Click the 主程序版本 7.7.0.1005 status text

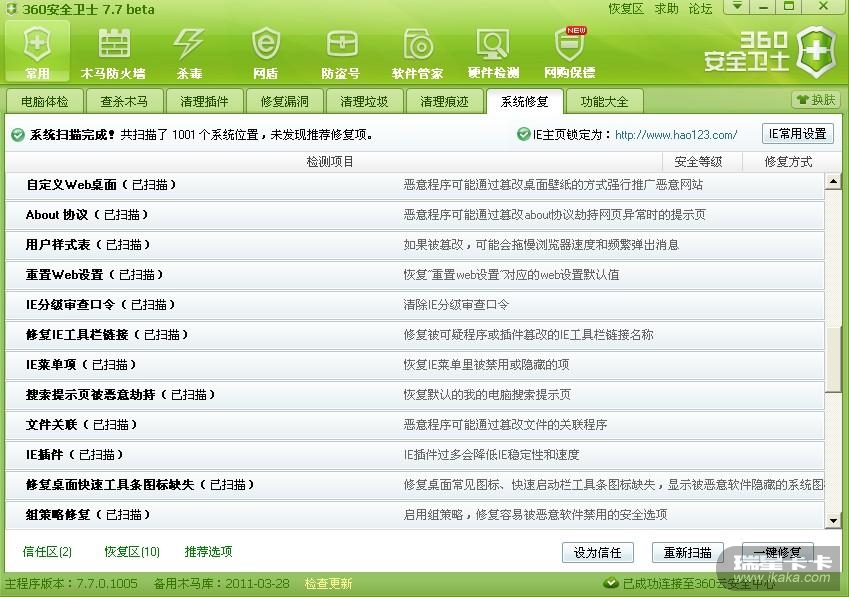point(71,583)
